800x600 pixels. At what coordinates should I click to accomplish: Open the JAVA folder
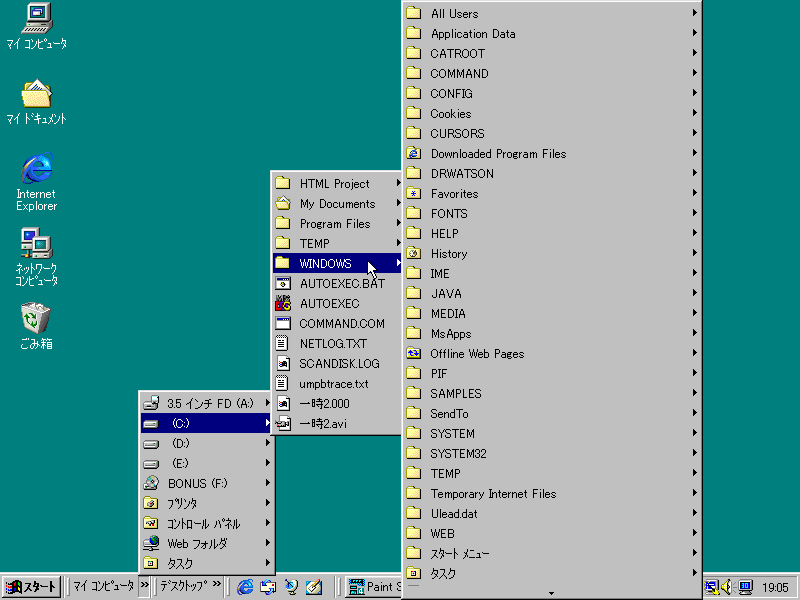(x=552, y=293)
